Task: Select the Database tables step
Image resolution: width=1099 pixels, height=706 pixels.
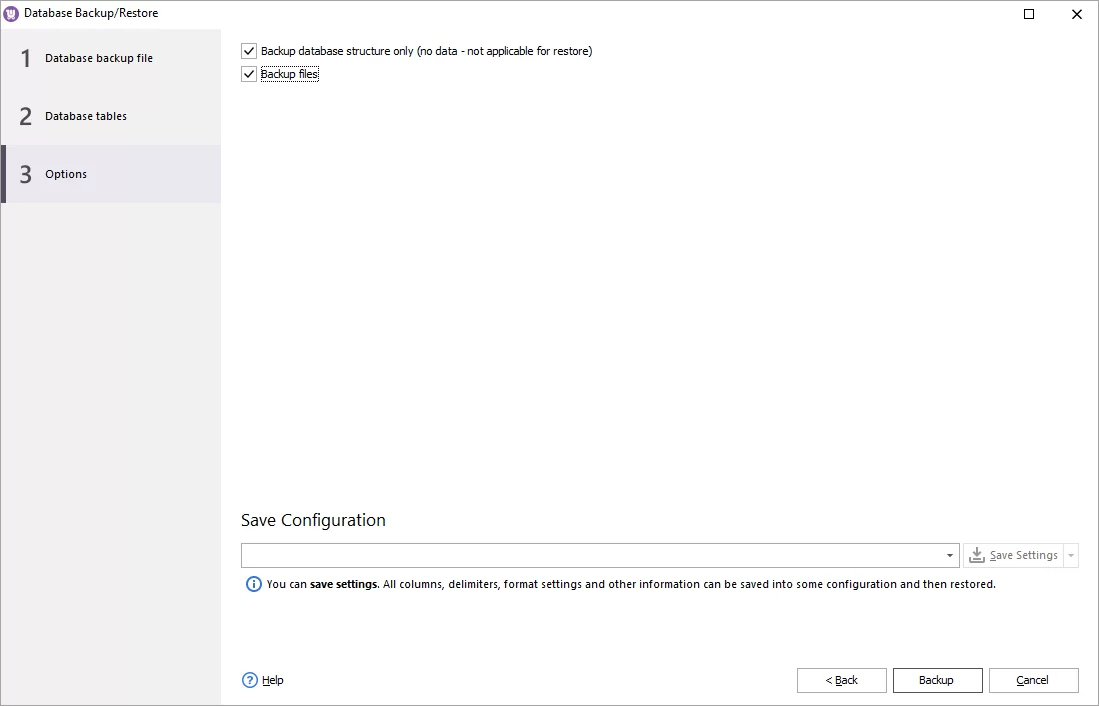Action: click(86, 116)
